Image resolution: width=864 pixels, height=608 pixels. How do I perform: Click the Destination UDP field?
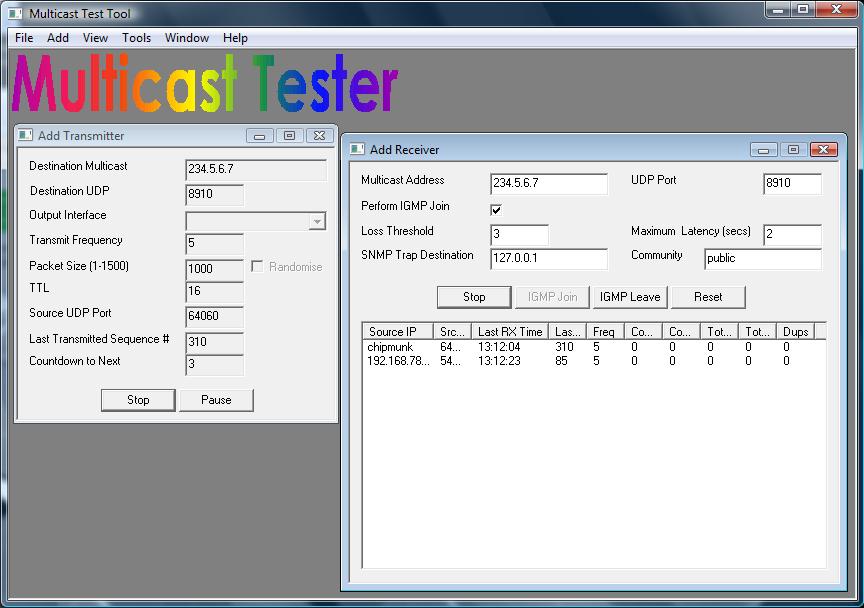pos(215,195)
